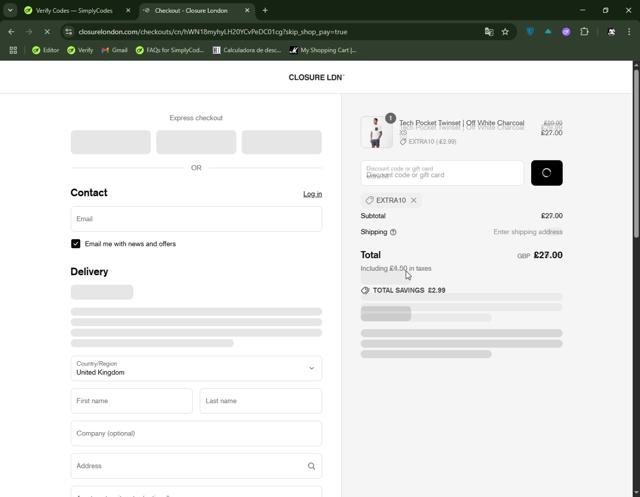Click the £27.00 total amount
The height and width of the screenshot is (497, 640).
coord(548,255)
